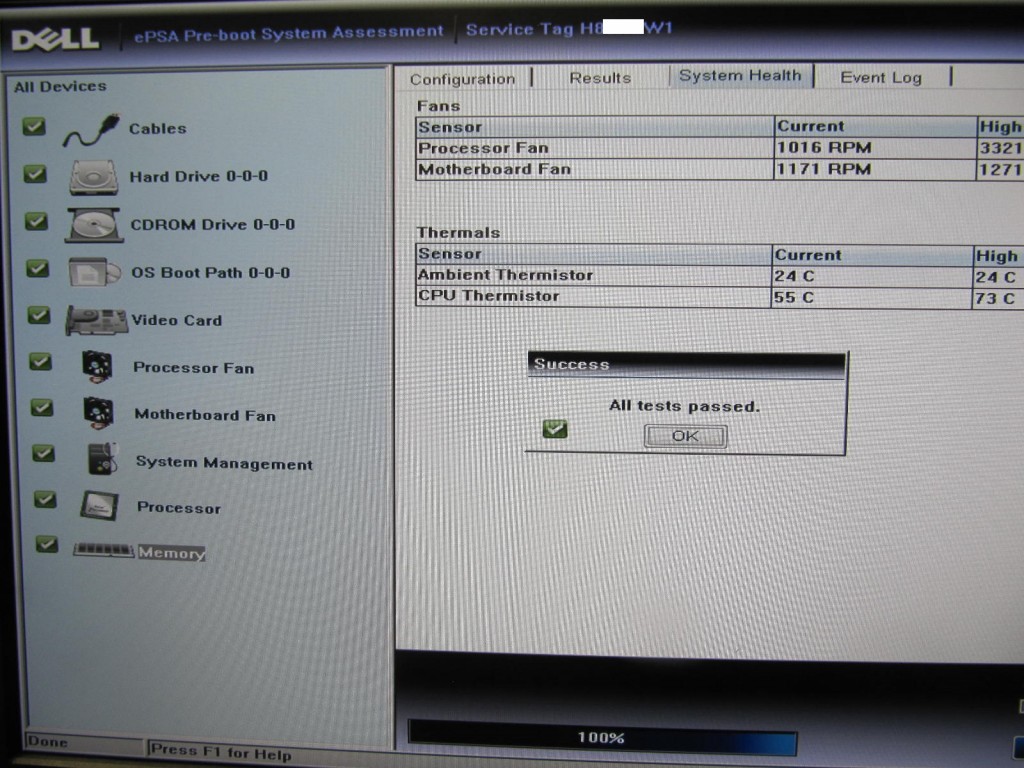
Task: Click the Processor Fan row in Fans table
Action: point(720,148)
